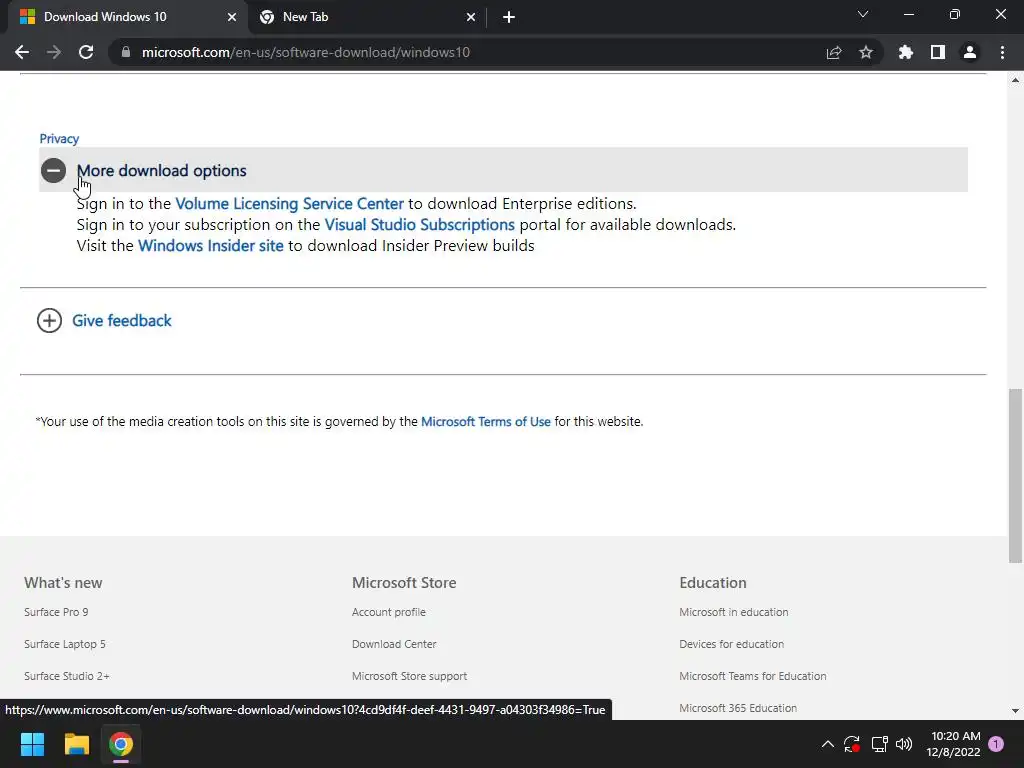Expand Give feedback with the plus icon

(50, 321)
